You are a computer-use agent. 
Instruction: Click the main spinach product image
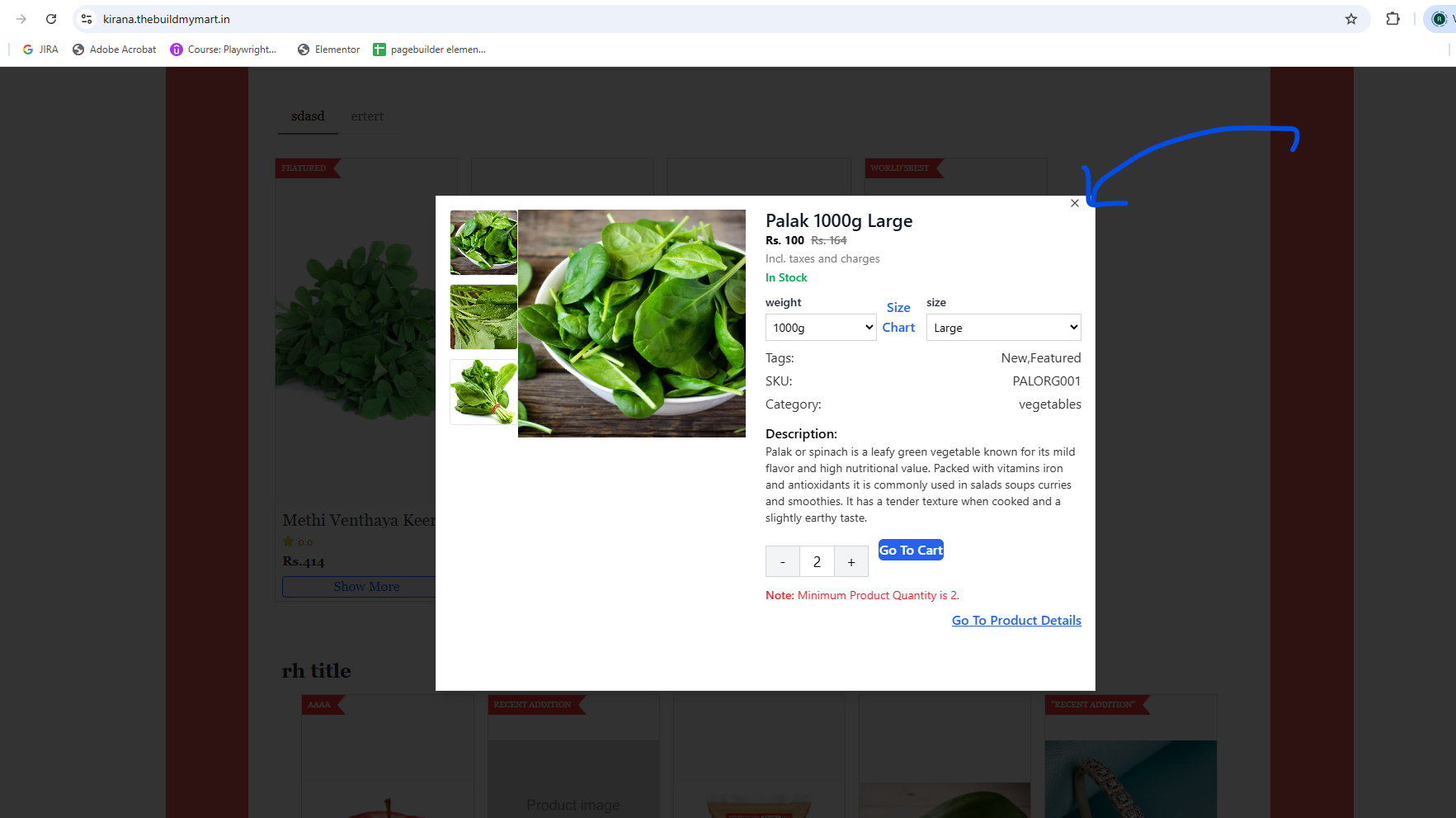(632, 324)
